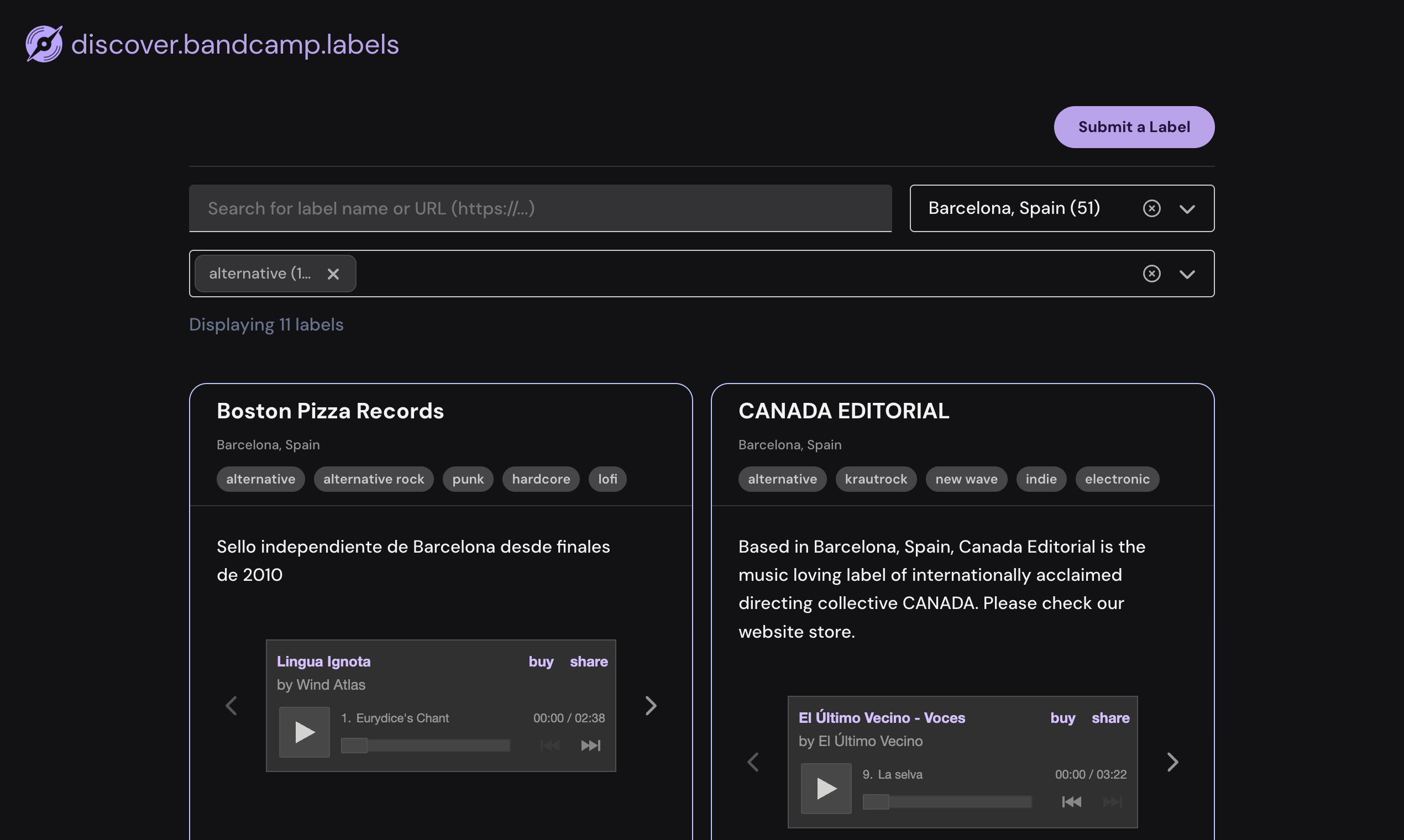Image resolution: width=1404 pixels, height=840 pixels.
Task: Play La selva track
Action: point(826,789)
